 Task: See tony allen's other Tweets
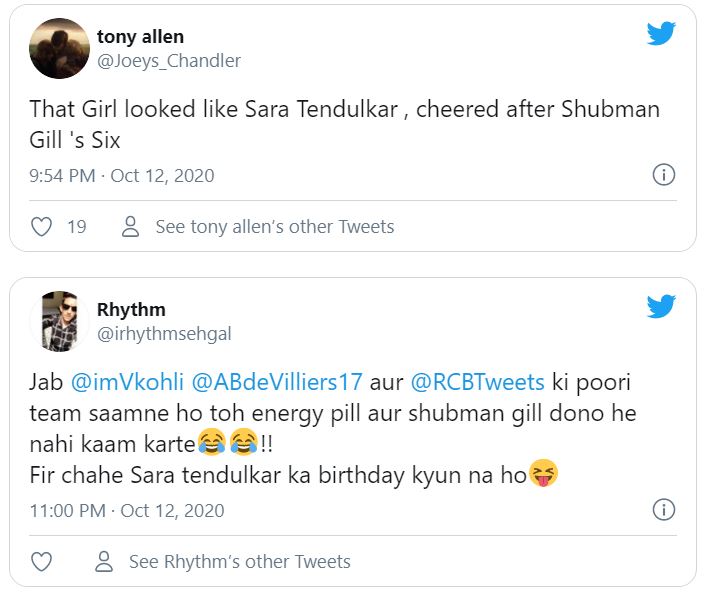(x=275, y=227)
